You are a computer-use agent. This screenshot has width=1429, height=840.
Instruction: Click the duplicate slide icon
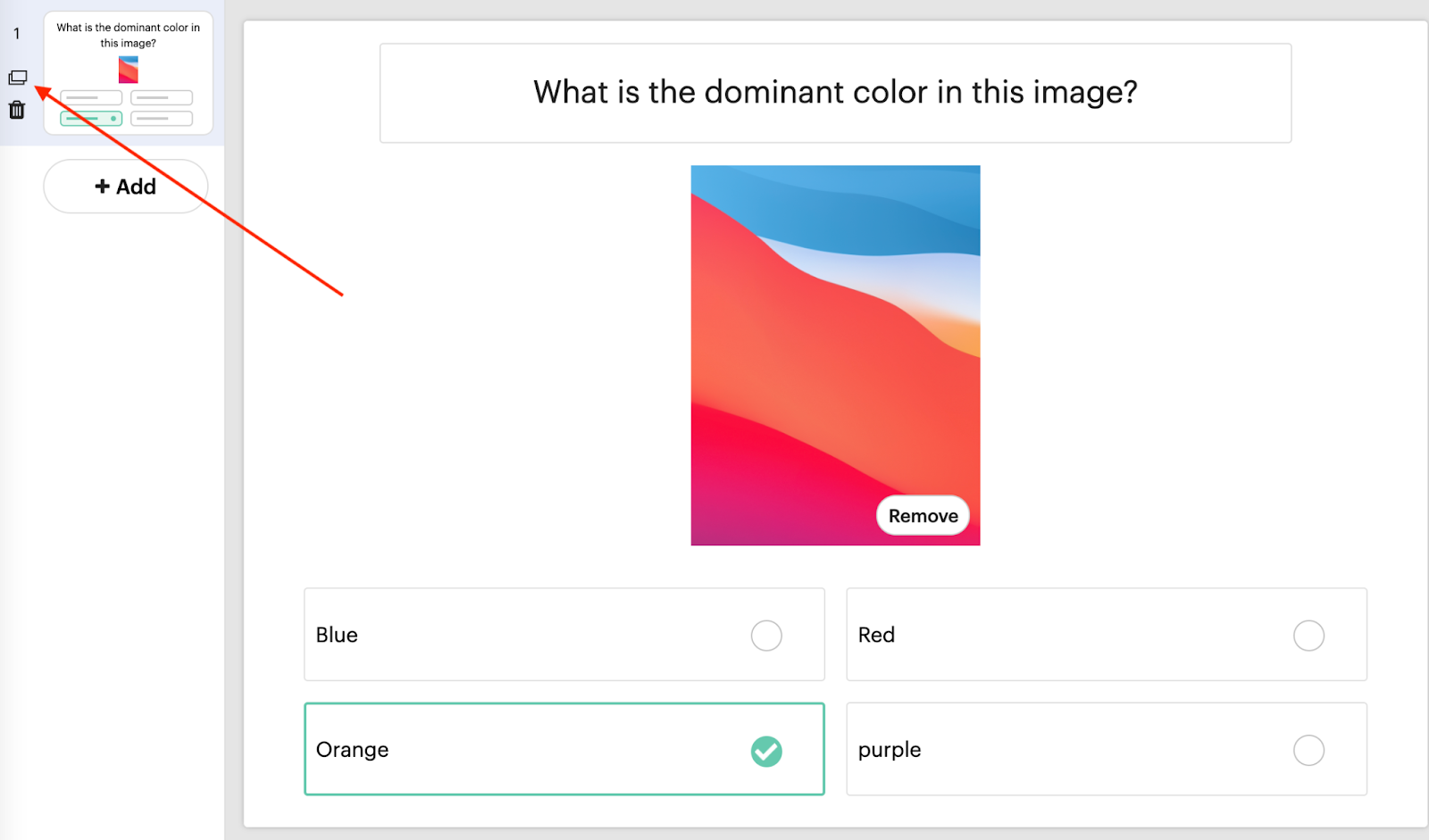[18, 78]
